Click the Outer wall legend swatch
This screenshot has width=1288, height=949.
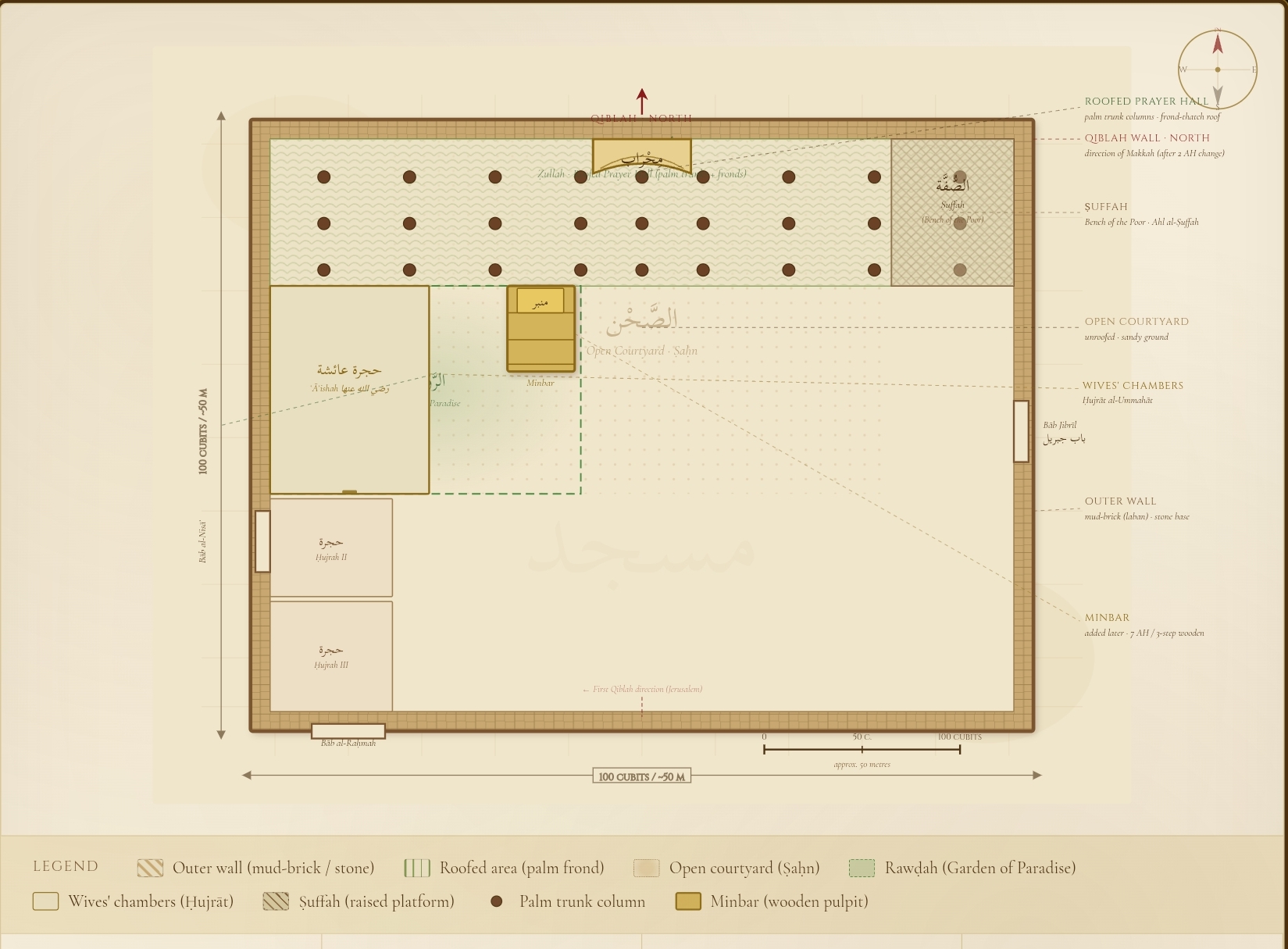coord(150,868)
